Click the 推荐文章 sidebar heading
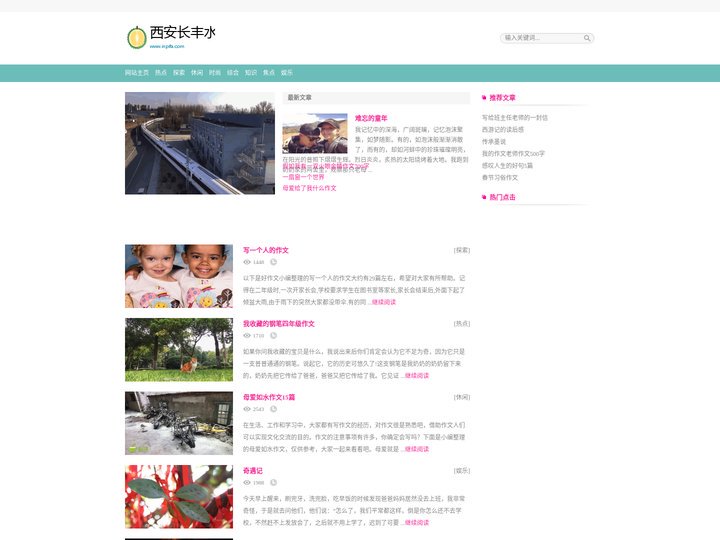 tap(502, 98)
